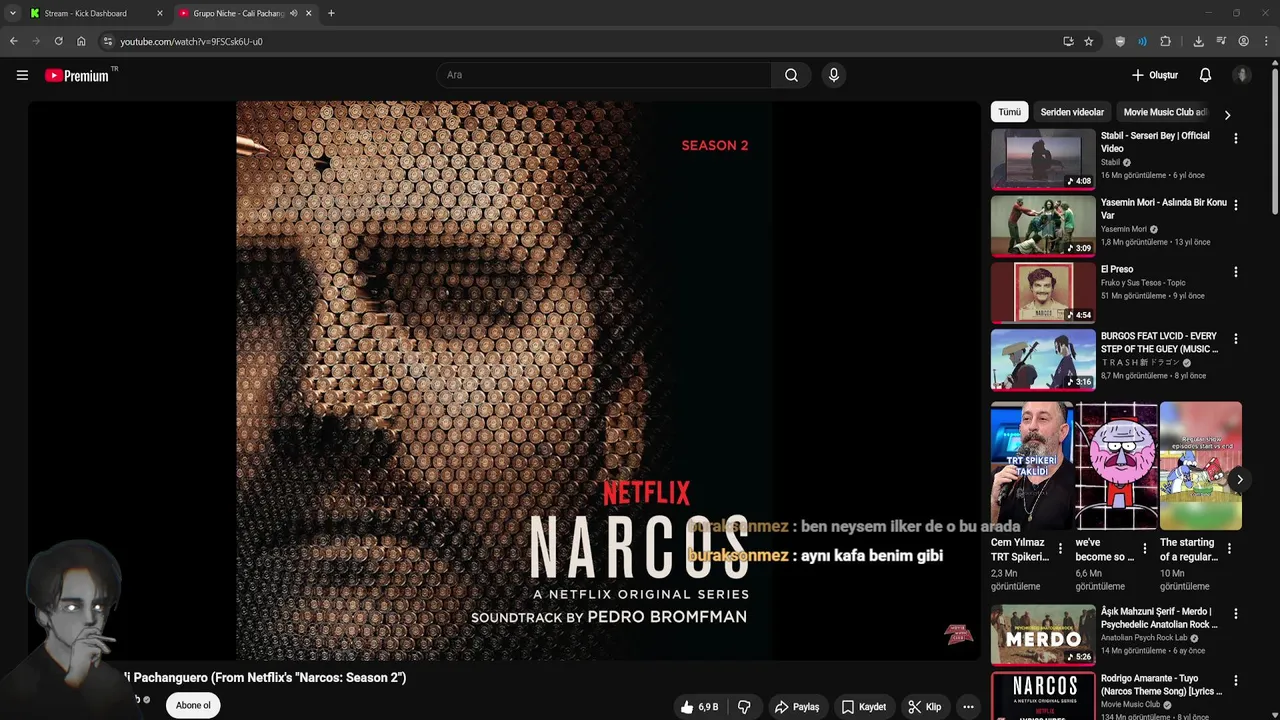Image resolution: width=1280 pixels, height=720 pixels.
Task: Subscribe with the Abone ol button
Action: click(x=193, y=705)
